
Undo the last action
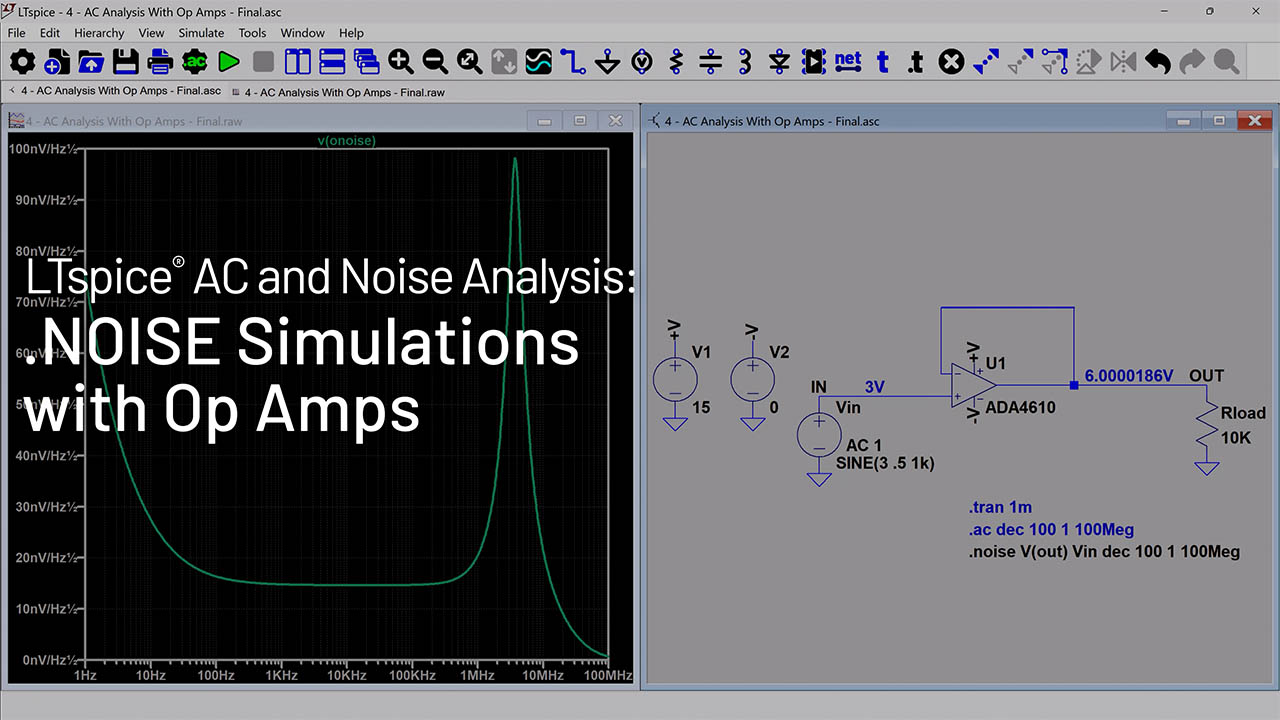pyautogui.click(x=1158, y=62)
